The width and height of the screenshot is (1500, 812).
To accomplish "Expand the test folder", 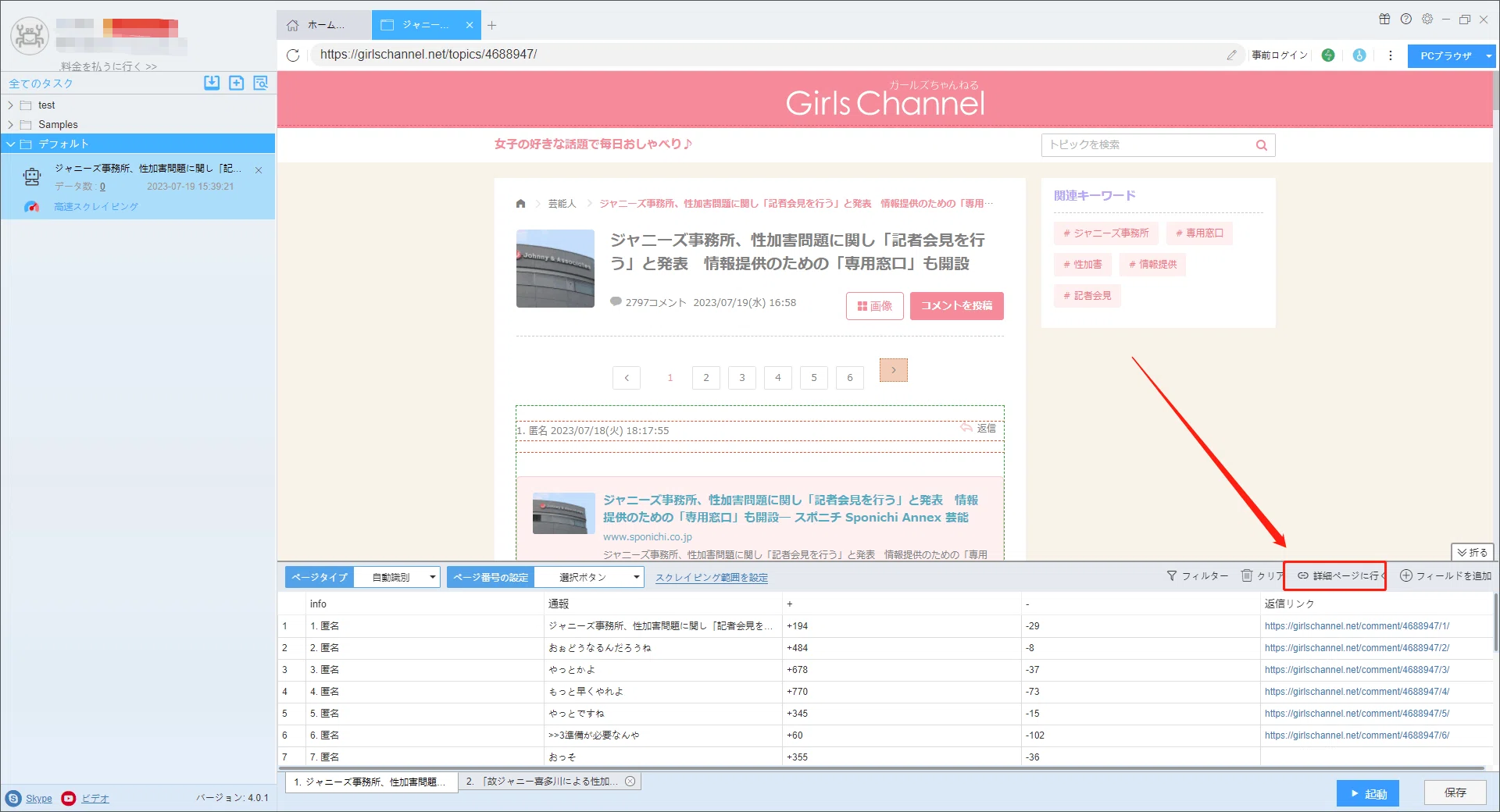I will pos(11,105).
